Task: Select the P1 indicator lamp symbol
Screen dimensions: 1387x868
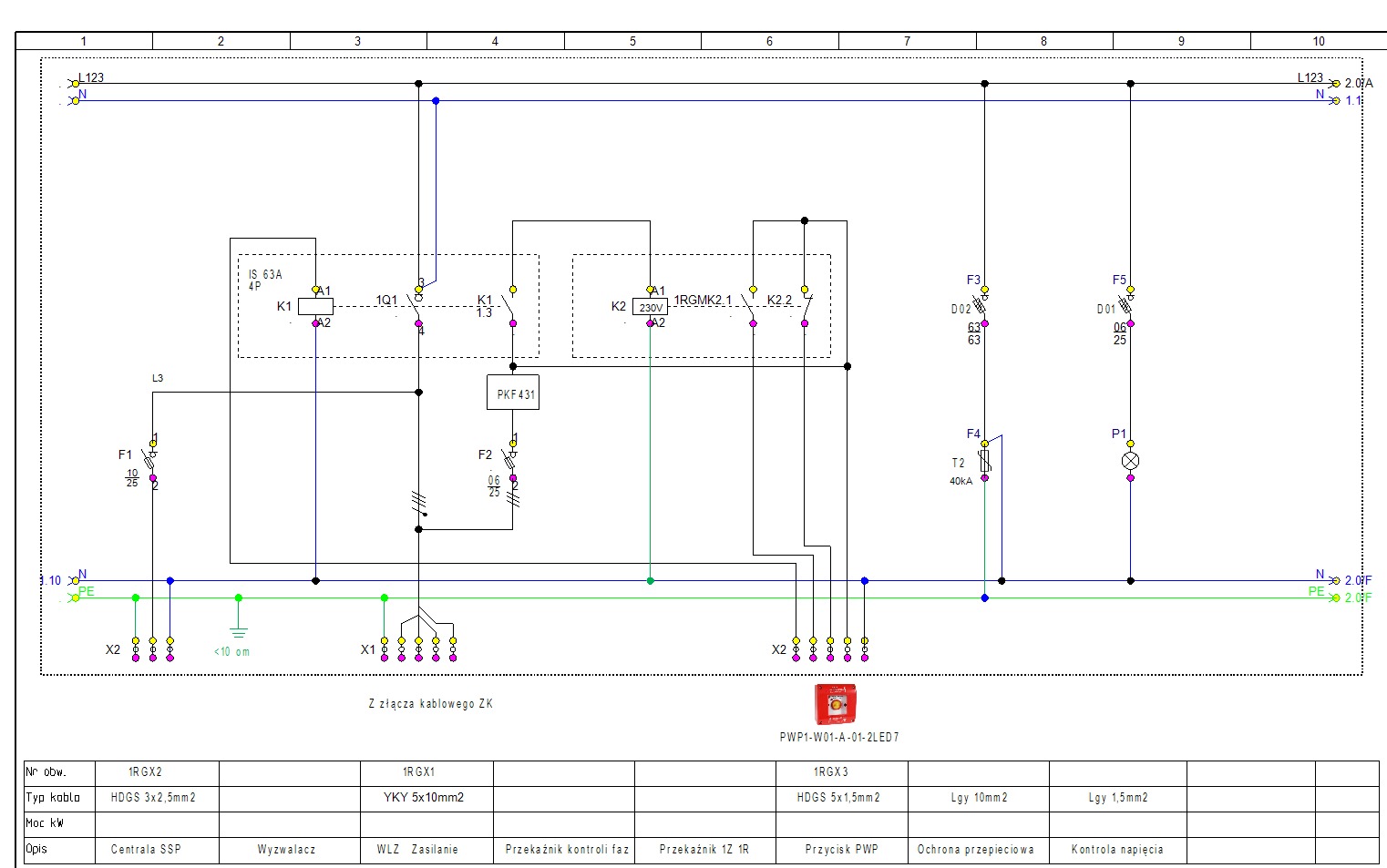Action: tap(1130, 461)
